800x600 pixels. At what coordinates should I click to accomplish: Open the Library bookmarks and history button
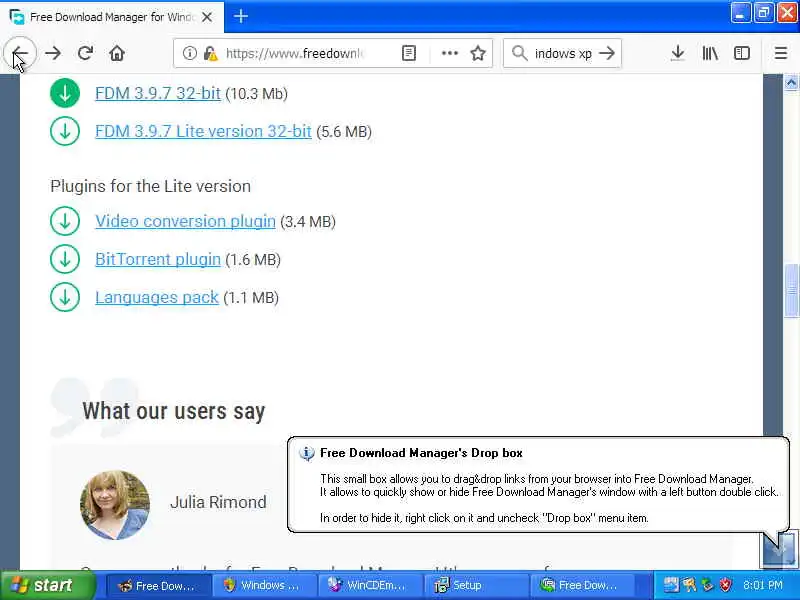710,53
